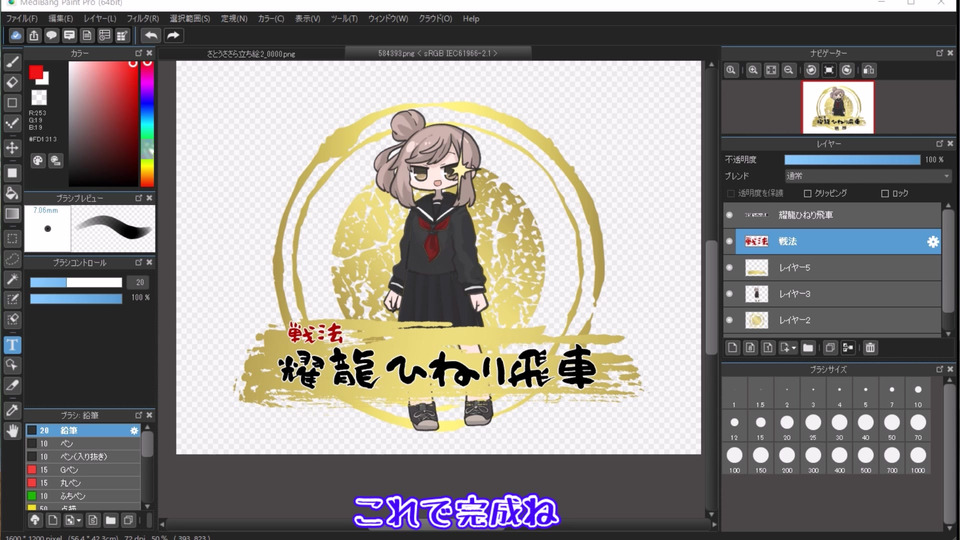Screen dimensions: 960x540
Task: Click the Redo arrow in the toolbar
Action: click(173, 36)
